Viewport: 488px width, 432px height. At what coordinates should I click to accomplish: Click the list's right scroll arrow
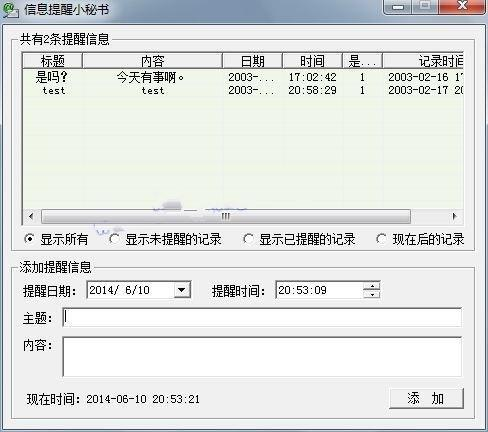[x=455, y=216]
